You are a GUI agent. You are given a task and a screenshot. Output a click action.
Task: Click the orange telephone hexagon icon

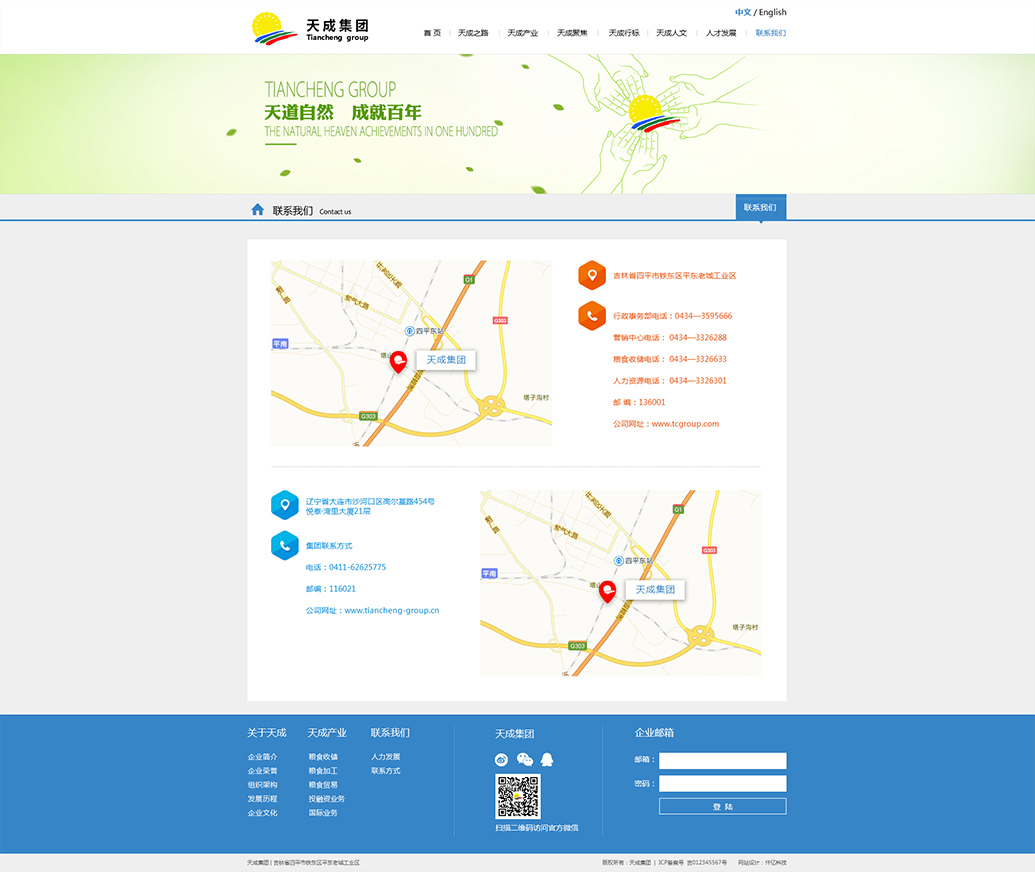pos(592,316)
